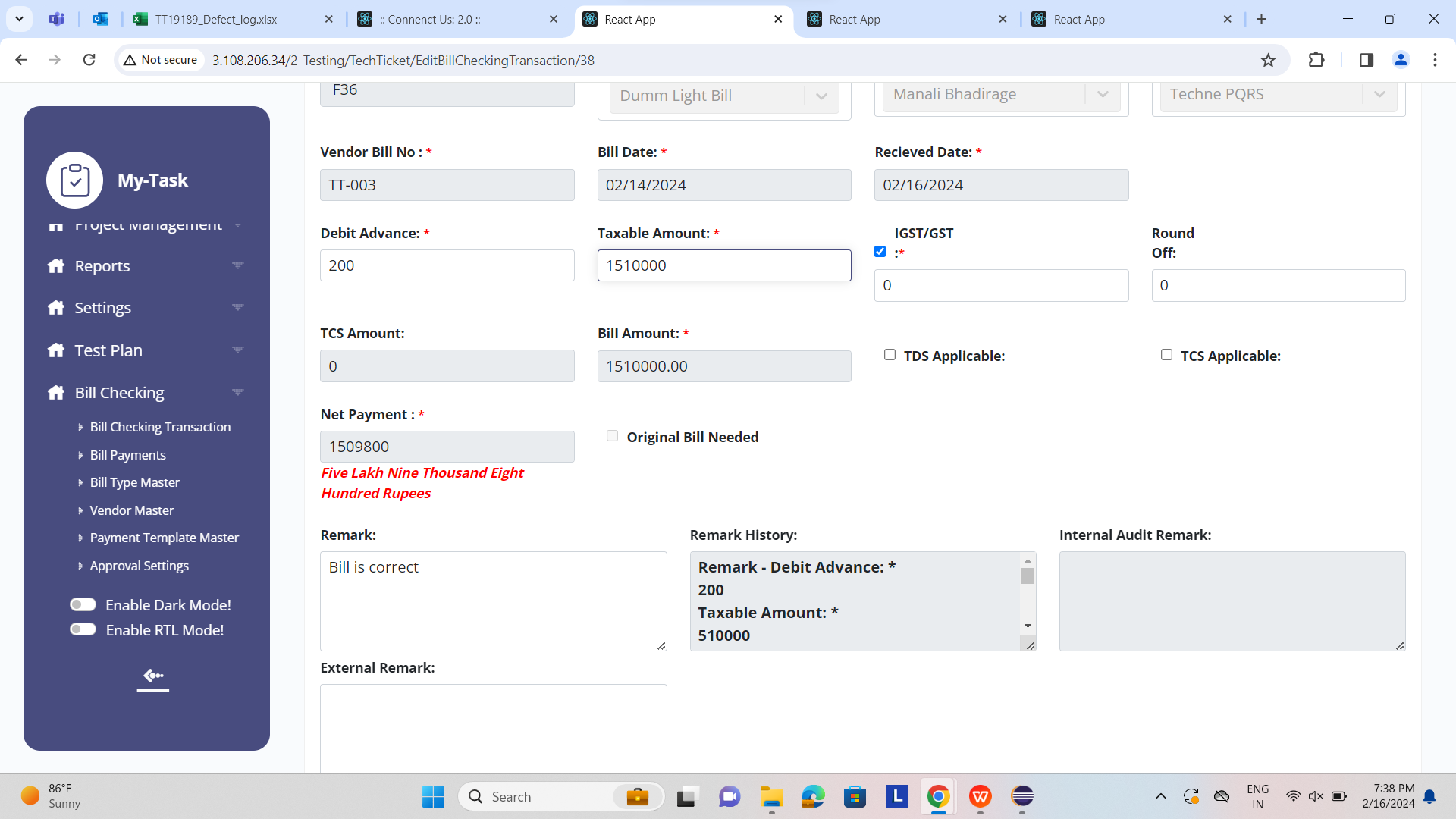Open the Chrome tab search dropdown
The width and height of the screenshot is (1456, 819).
click(19, 19)
